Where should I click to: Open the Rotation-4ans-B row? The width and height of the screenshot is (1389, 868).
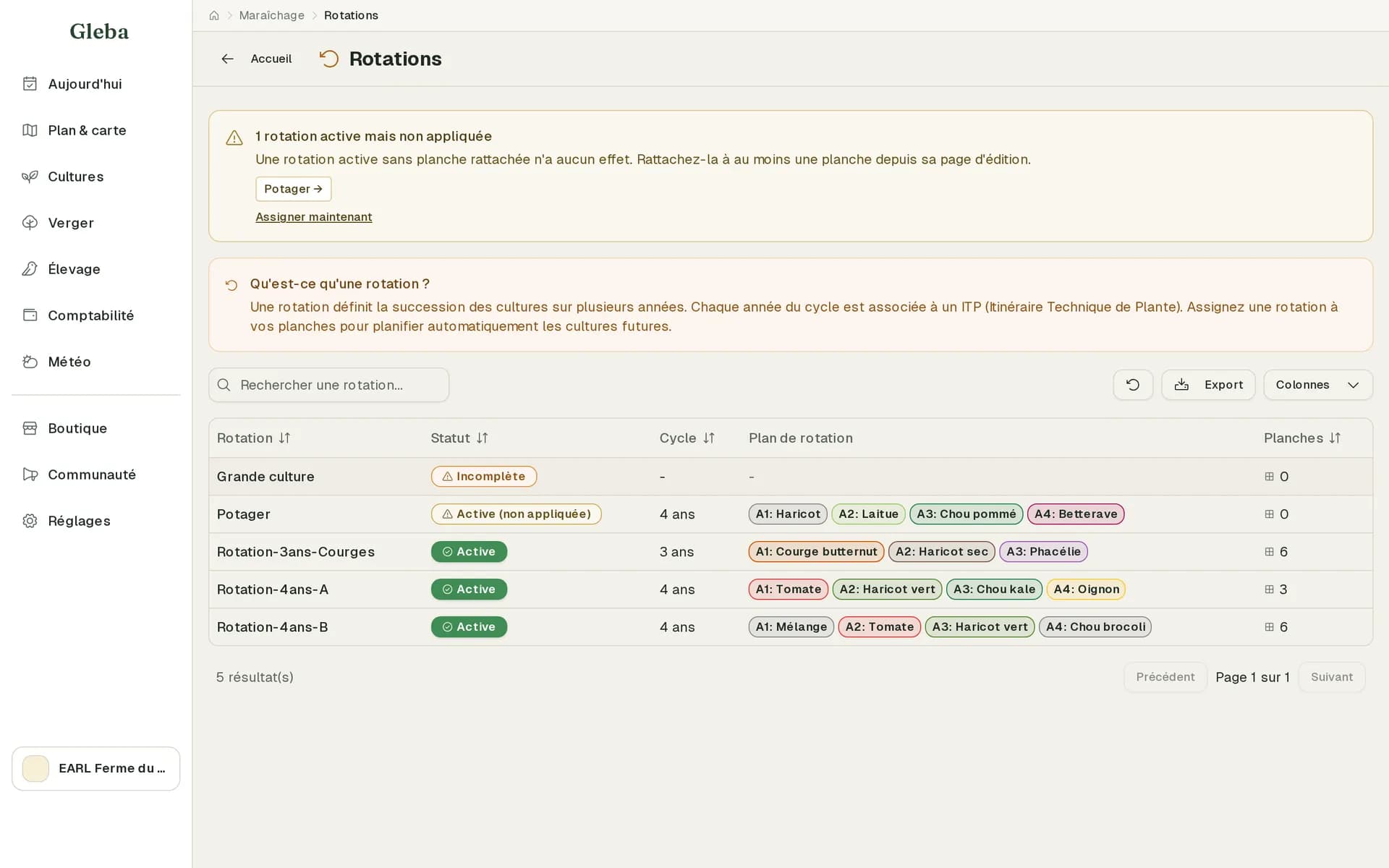click(x=790, y=627)
